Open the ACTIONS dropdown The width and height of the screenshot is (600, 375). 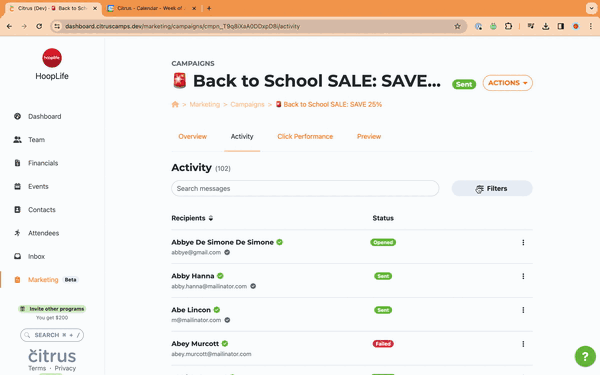507,83
